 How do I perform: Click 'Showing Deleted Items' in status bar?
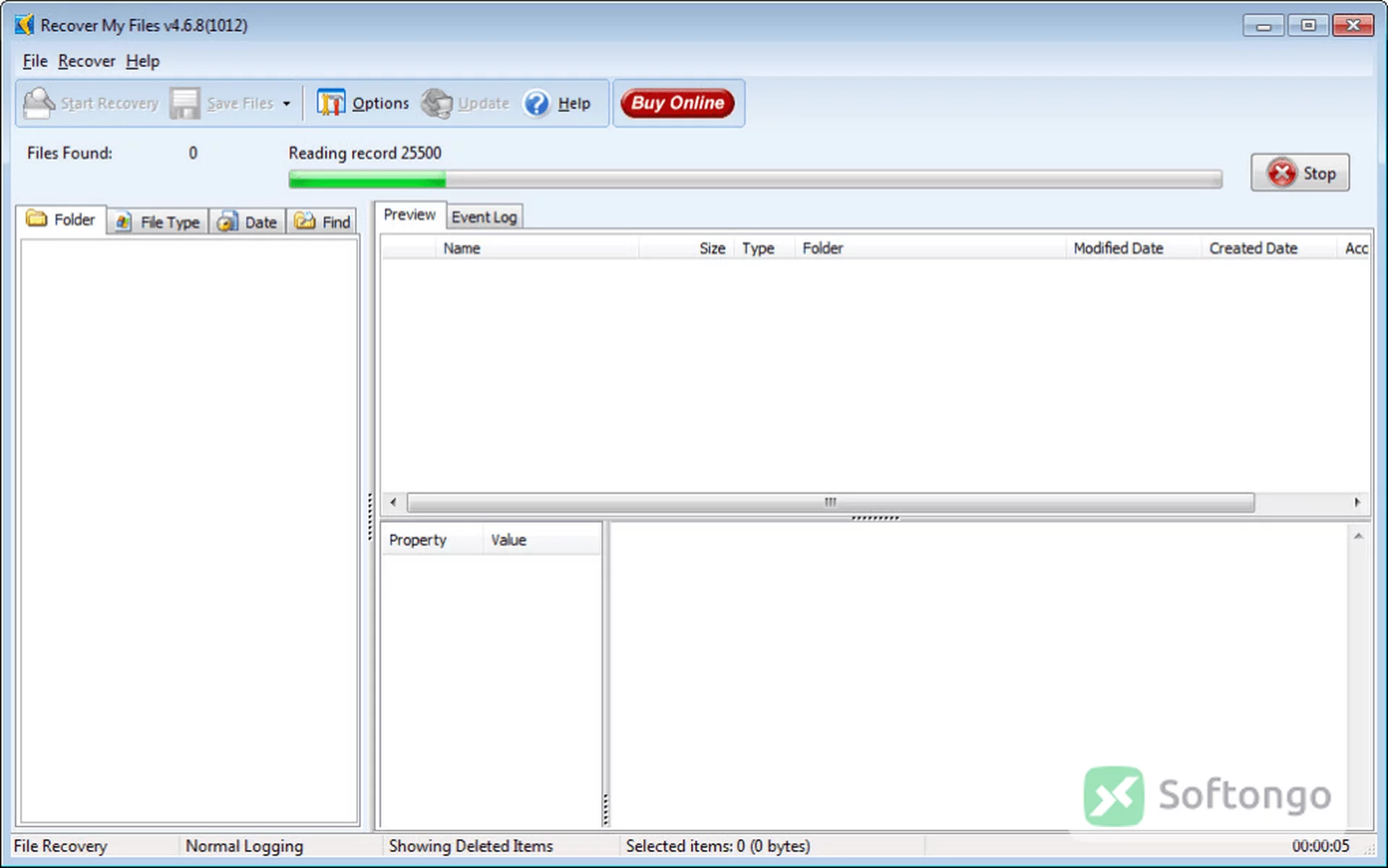pyautogui.click(x=471, y=846)
